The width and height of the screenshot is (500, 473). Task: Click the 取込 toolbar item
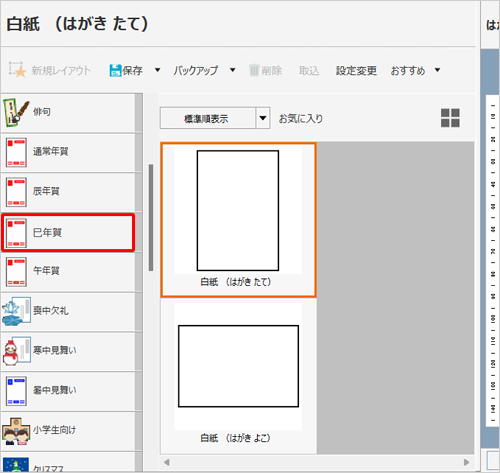point(309,70)
